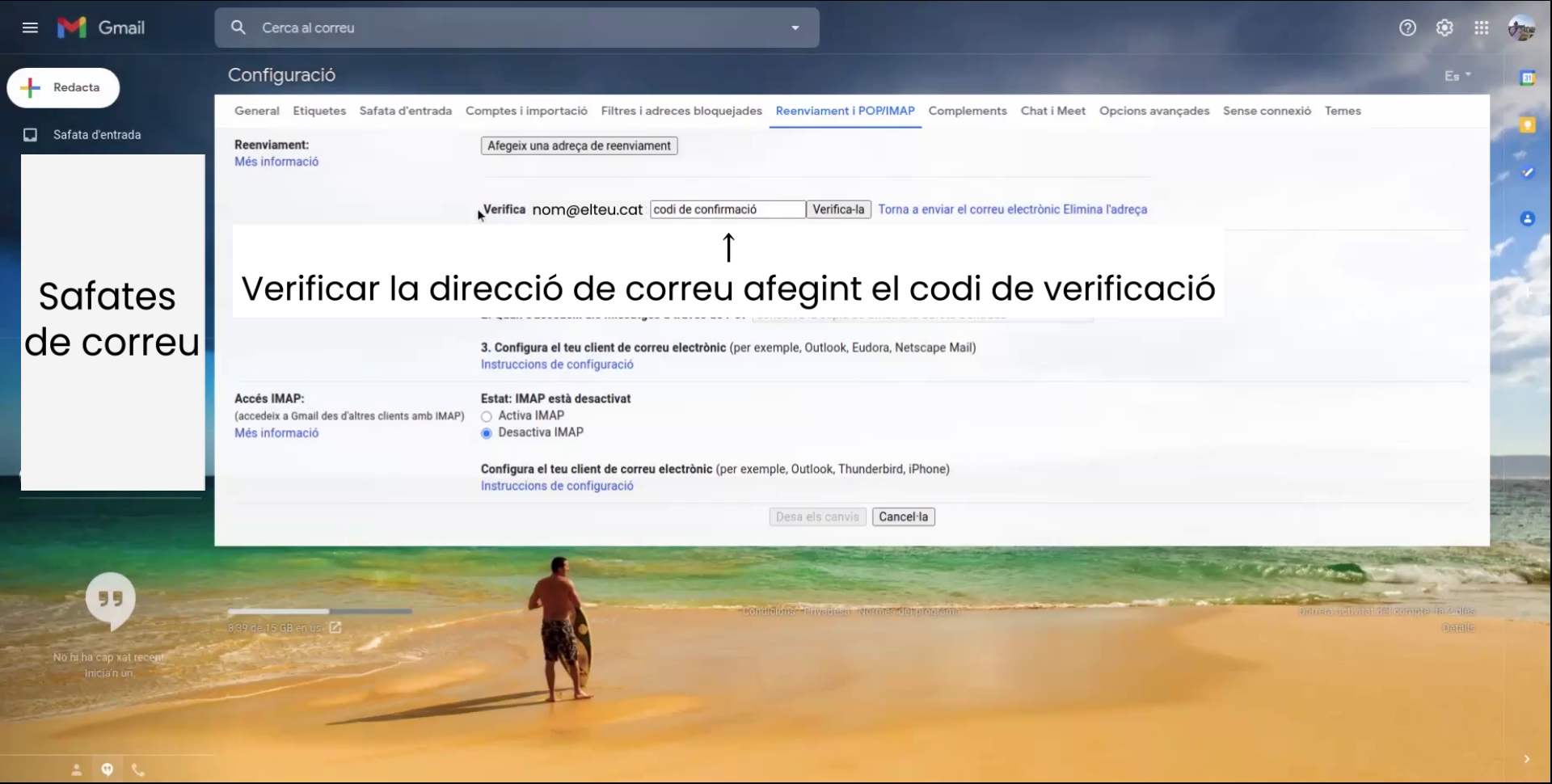Image resolution: width=1552 pixels, height=784 pixels.
Task: Click Afegeix una adreça de reenviament
Action: pyautogui.click(x=579, y=145)
